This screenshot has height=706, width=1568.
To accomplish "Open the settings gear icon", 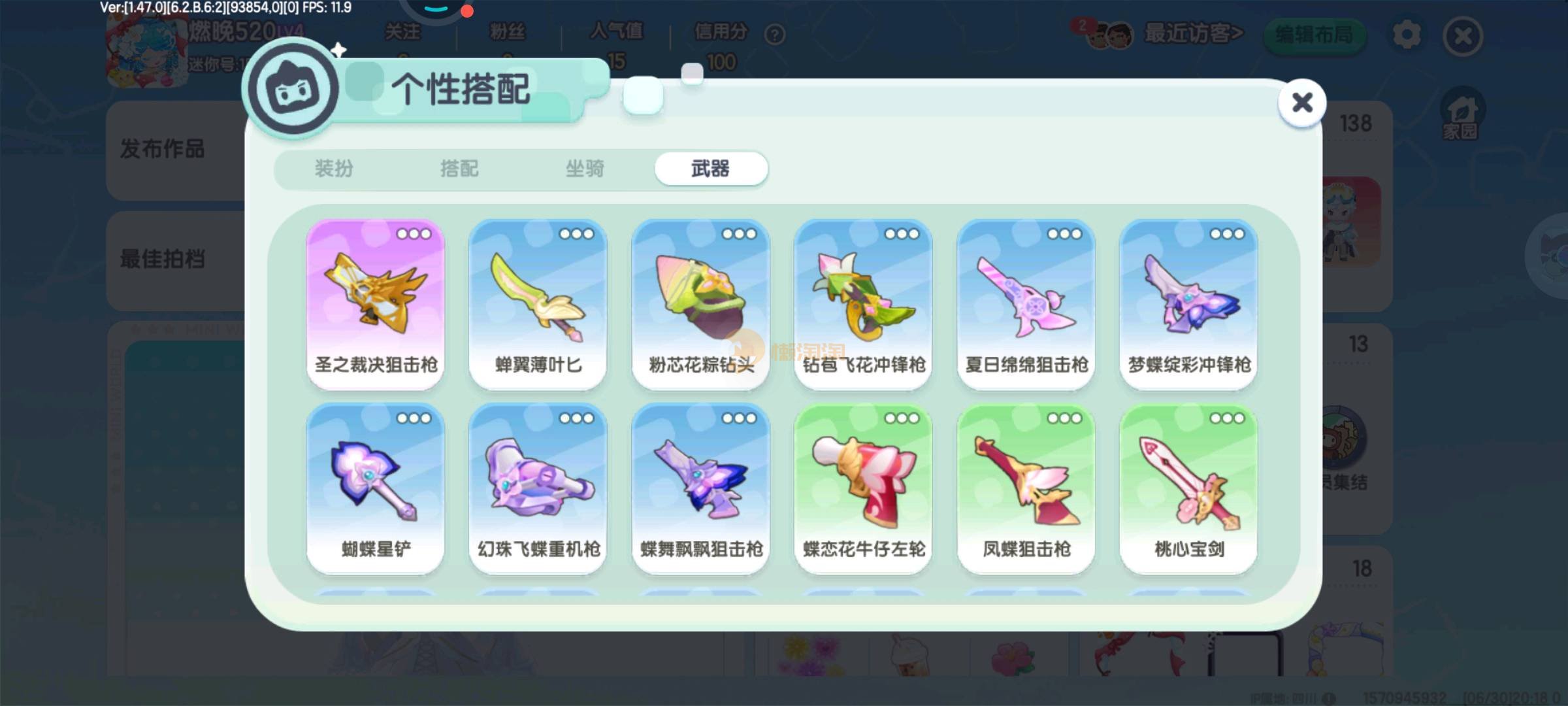I will click(1407, 35).
